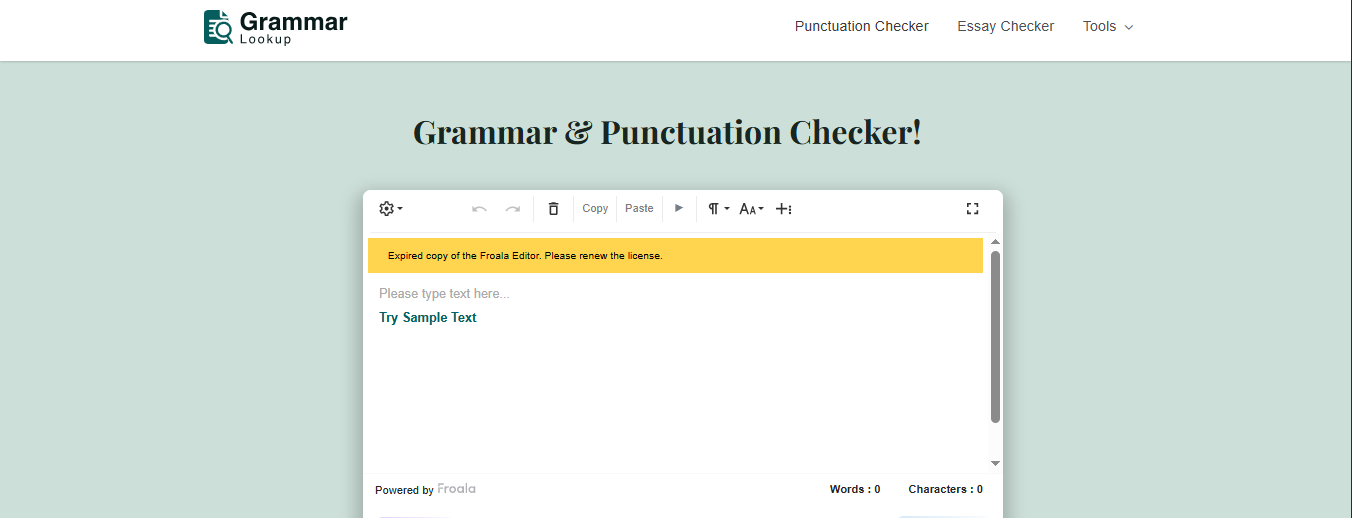This screenshot has height=518, width=1352.
Task: Open the font size dropdown
Action: pyautogui.click(x=751, y=209)
